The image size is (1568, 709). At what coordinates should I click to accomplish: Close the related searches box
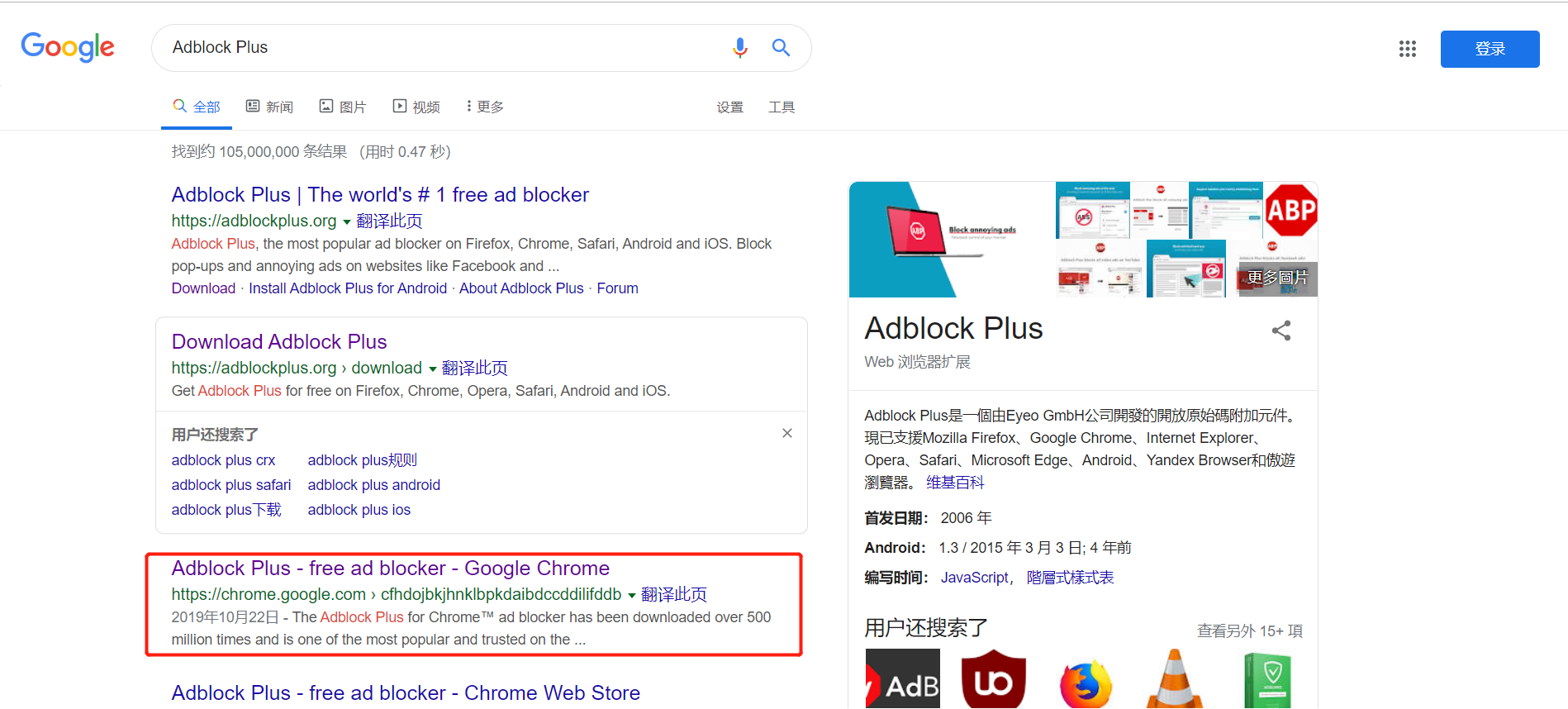click(x=787, y=433)
